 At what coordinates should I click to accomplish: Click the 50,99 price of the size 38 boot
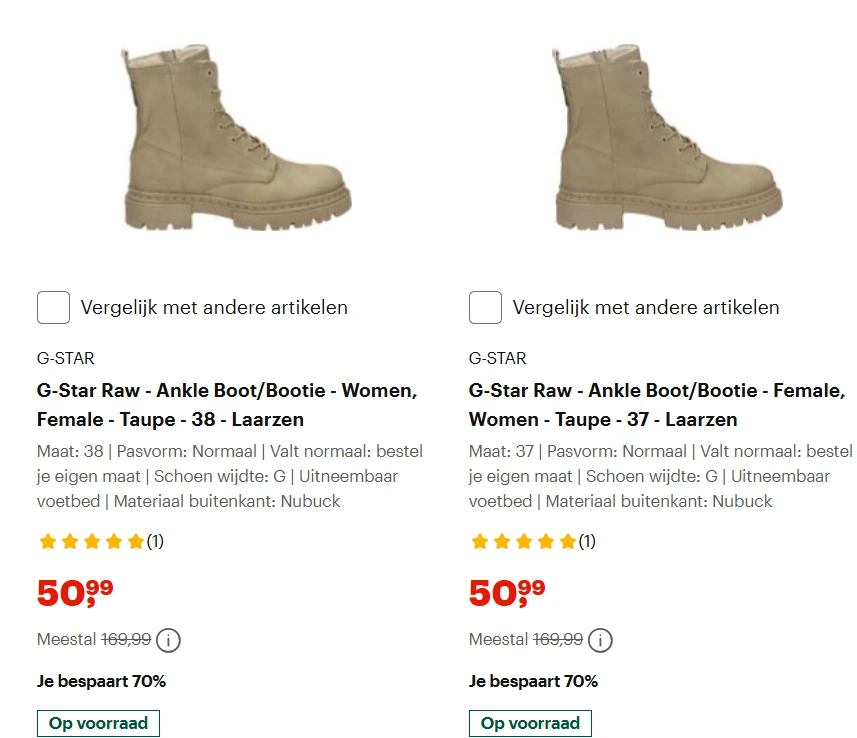[75, 593]
